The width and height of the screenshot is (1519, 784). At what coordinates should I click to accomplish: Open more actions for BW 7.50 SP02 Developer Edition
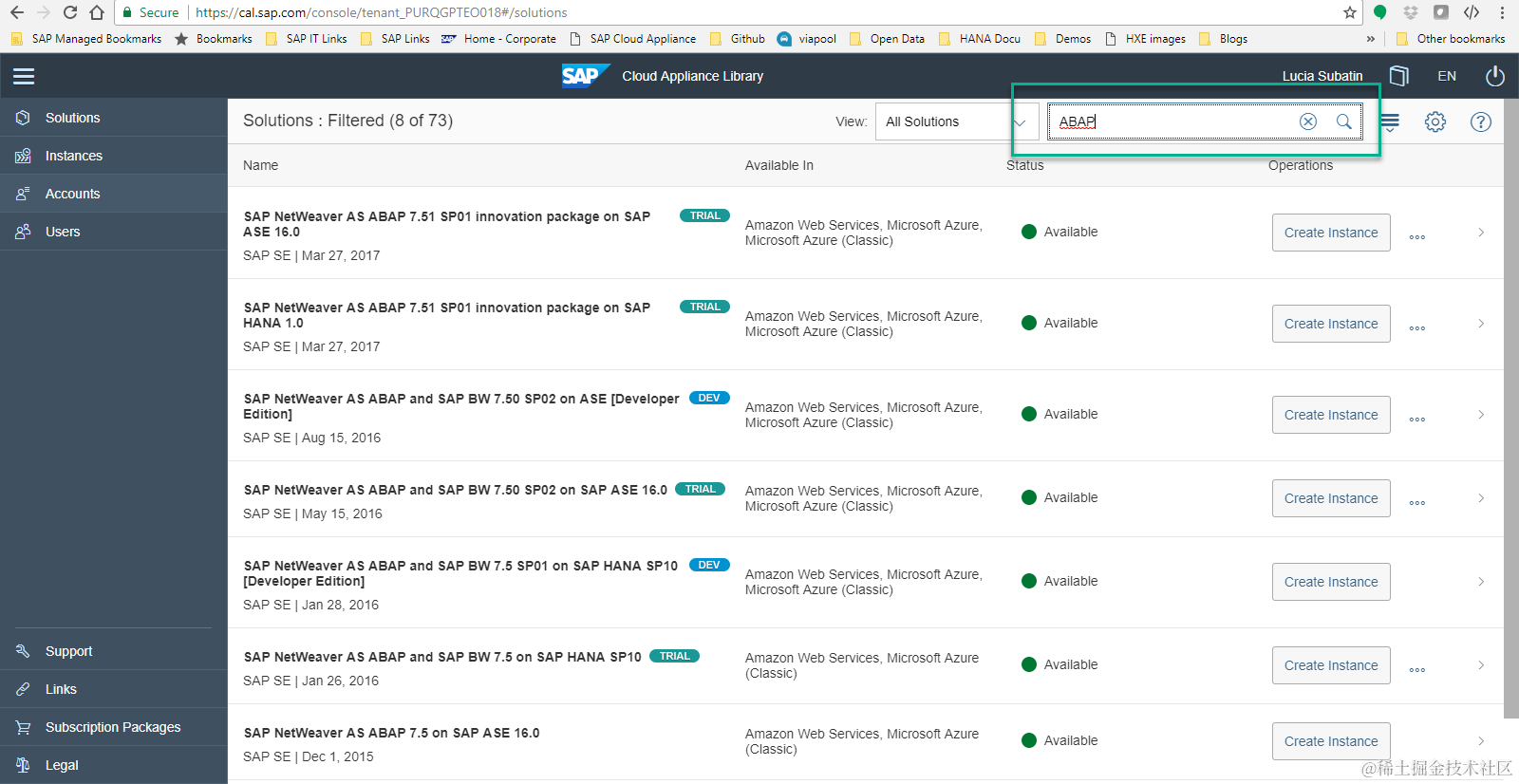(x=1417, y=420)
